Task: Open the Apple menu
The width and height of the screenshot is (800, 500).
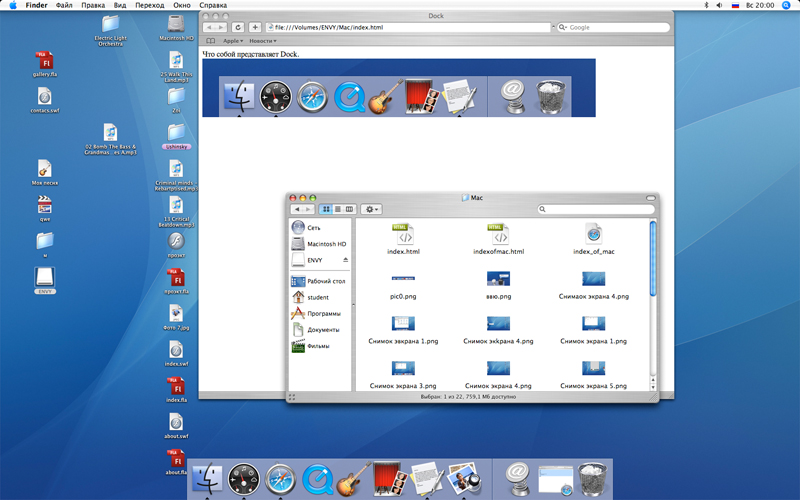Action: [13, 5]
